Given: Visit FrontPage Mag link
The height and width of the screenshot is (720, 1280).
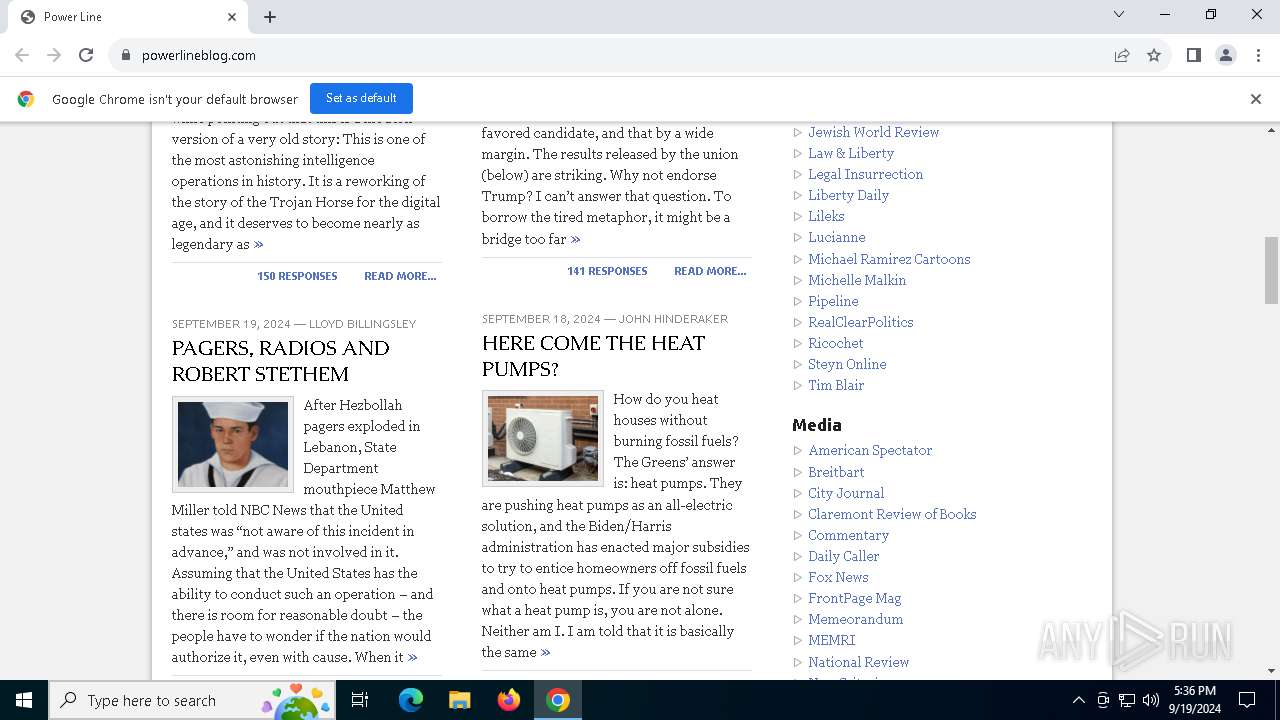Looking at the screenshot, I should tap(855, 598).
